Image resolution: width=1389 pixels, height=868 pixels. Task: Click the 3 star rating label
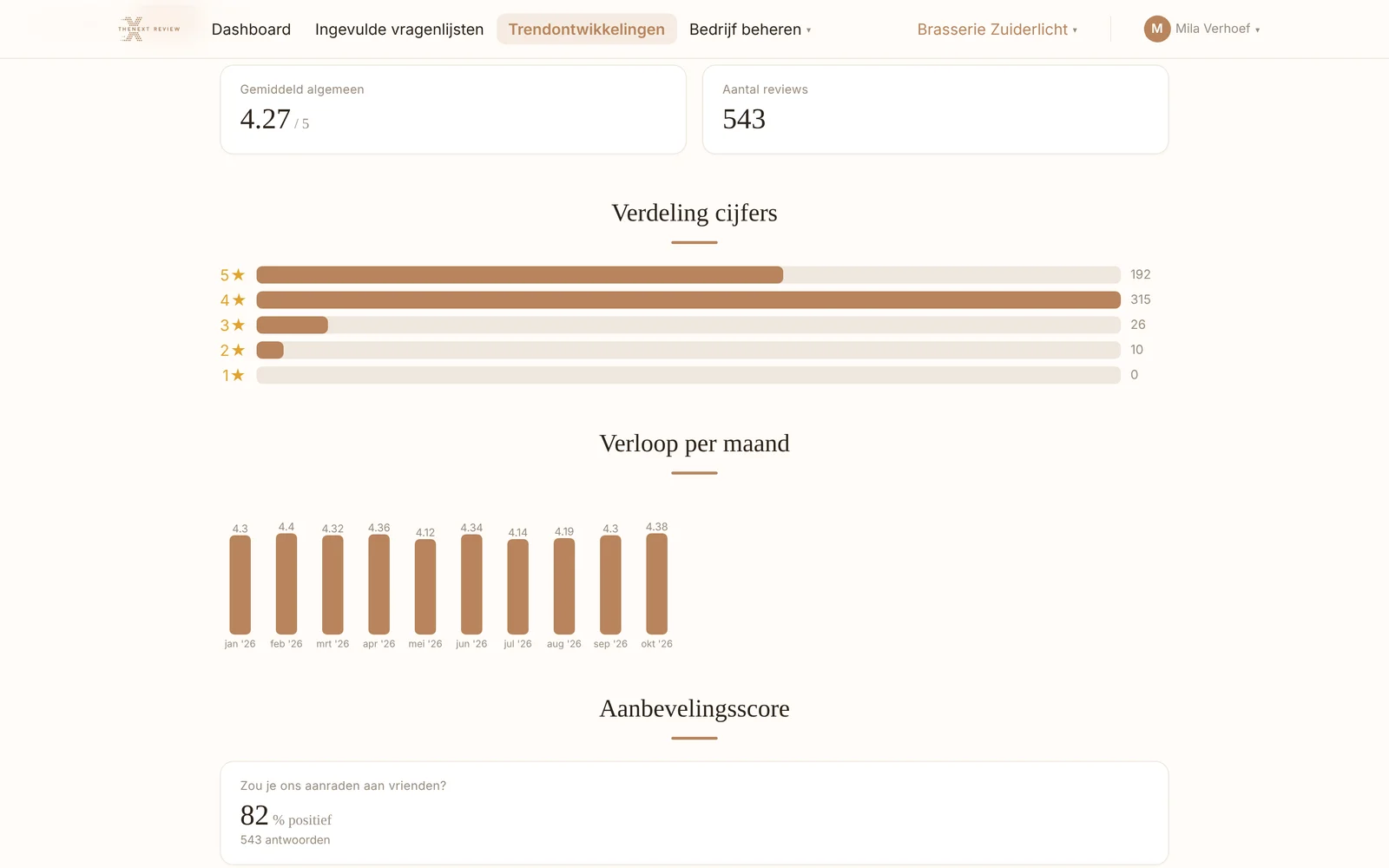point(233,325)
